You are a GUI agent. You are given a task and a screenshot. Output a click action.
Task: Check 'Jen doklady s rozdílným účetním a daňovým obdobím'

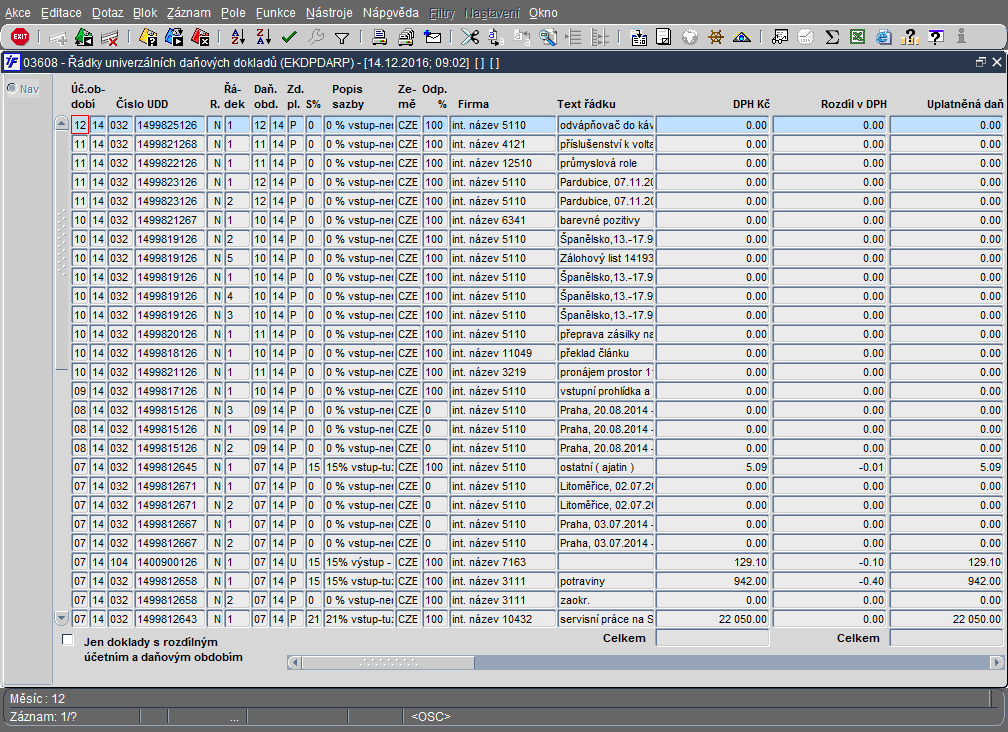point(68,639)
